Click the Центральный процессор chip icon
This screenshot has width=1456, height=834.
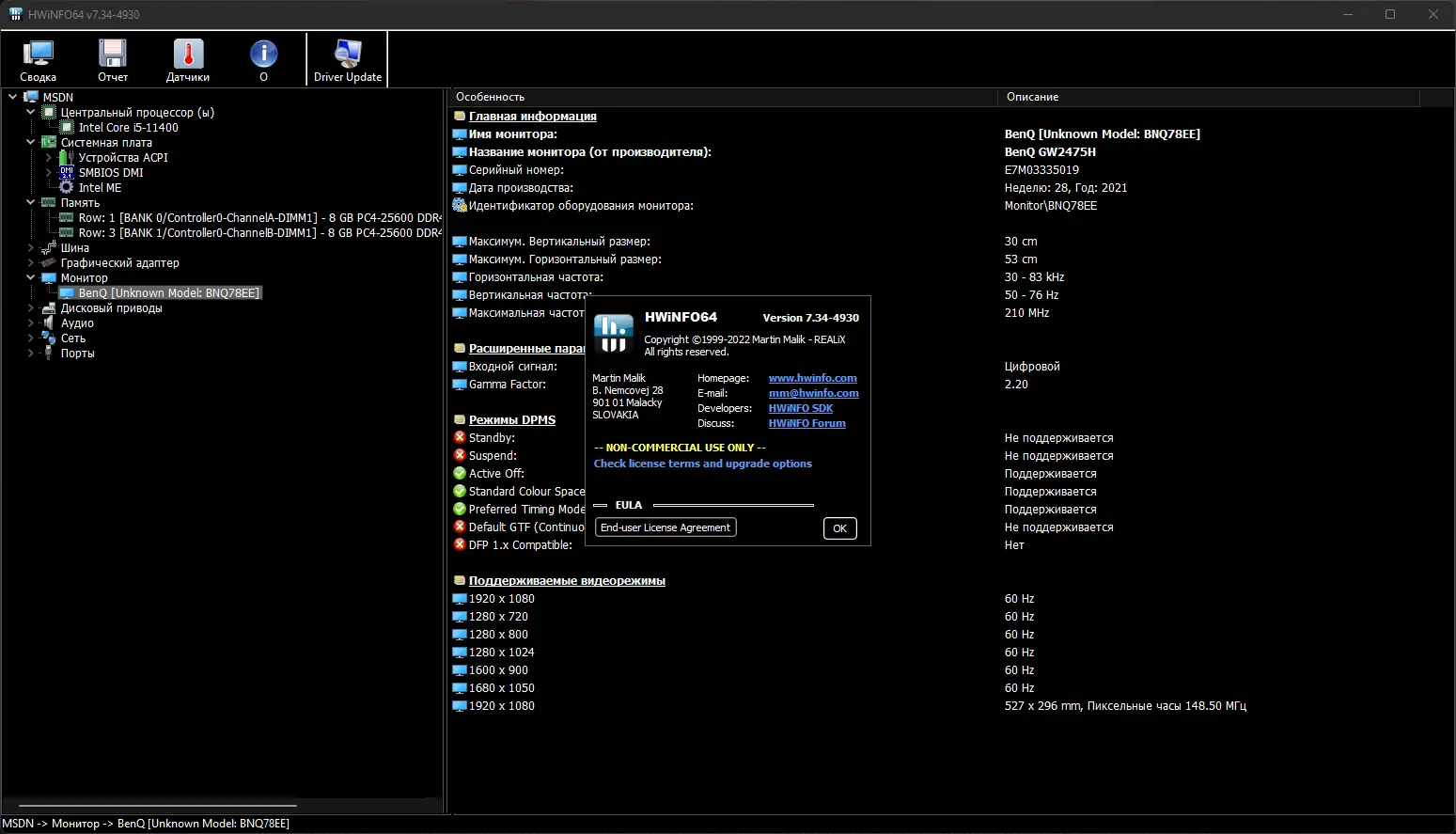(x=49, y=113)
